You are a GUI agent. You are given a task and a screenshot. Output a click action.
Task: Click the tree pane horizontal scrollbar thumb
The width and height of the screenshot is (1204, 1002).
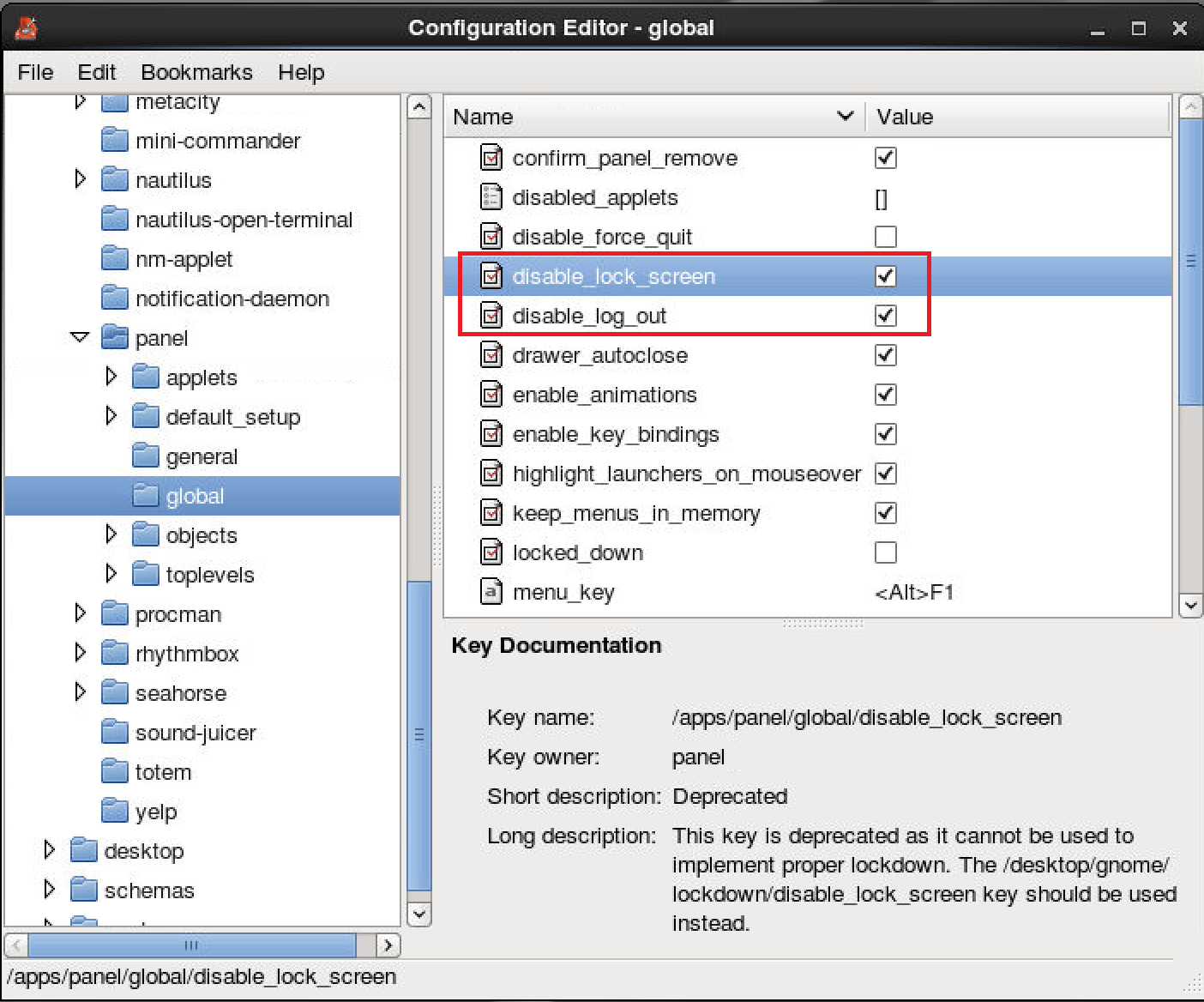(x=192, y=945)
